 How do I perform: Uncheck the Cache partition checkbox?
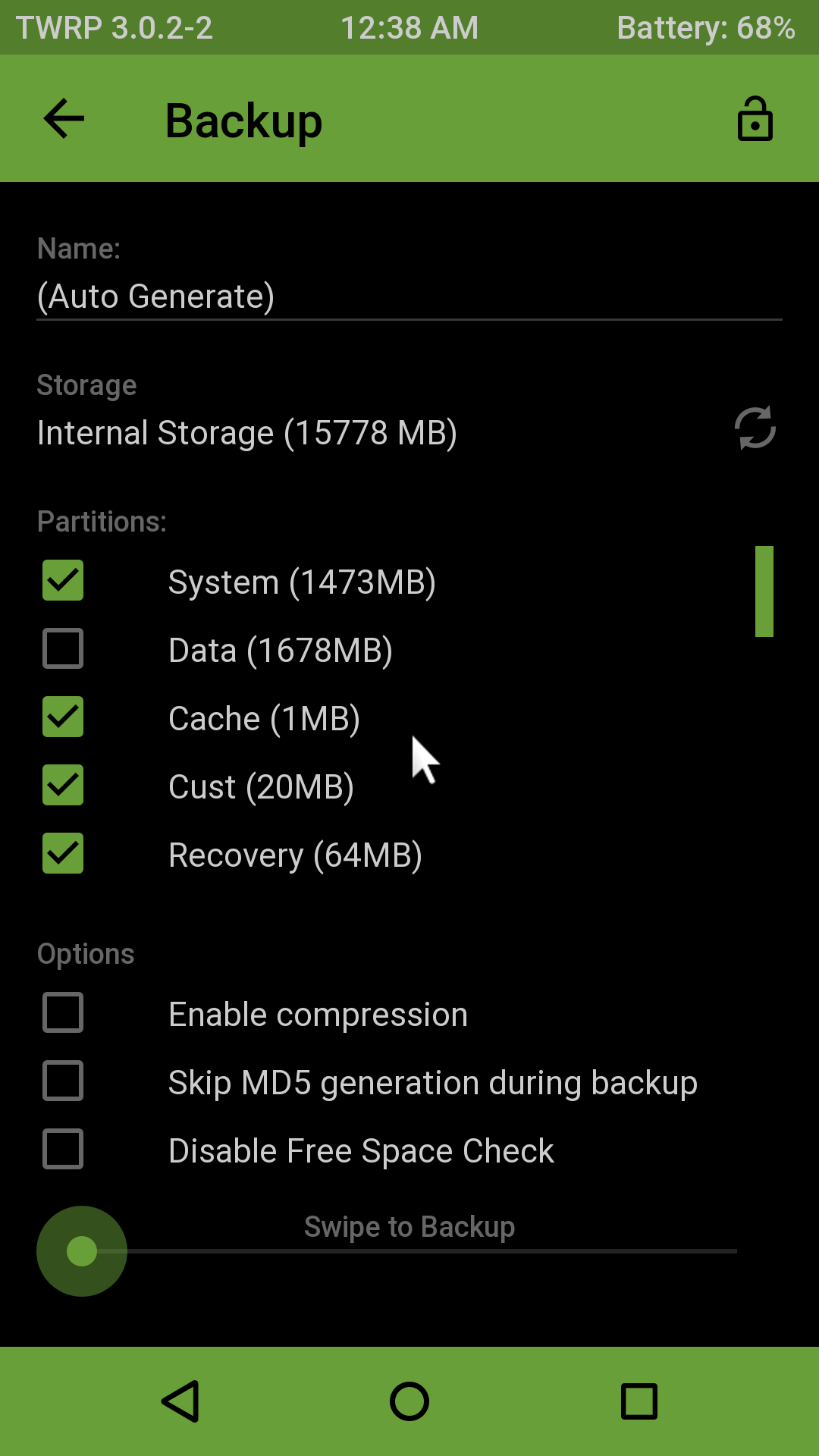tap(63, 717)
